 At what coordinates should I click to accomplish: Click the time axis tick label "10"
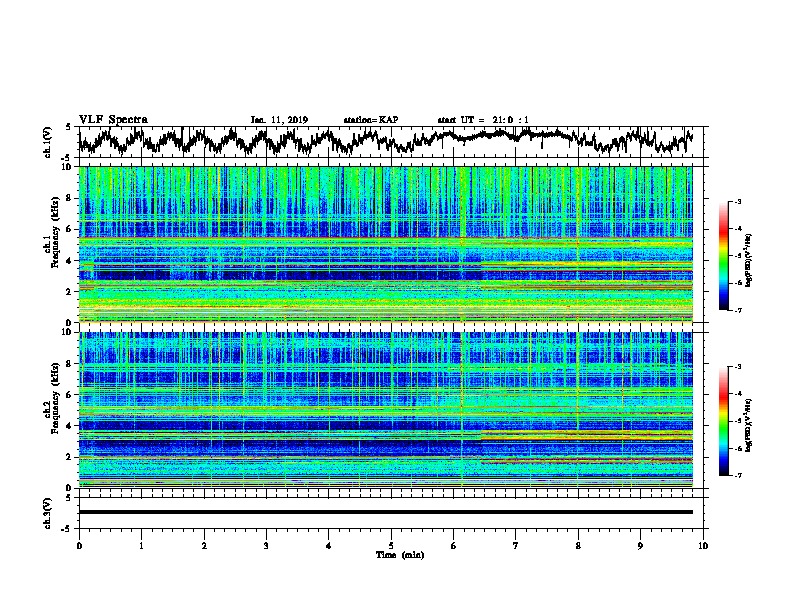pyautogui.click(x=703, y=545)
